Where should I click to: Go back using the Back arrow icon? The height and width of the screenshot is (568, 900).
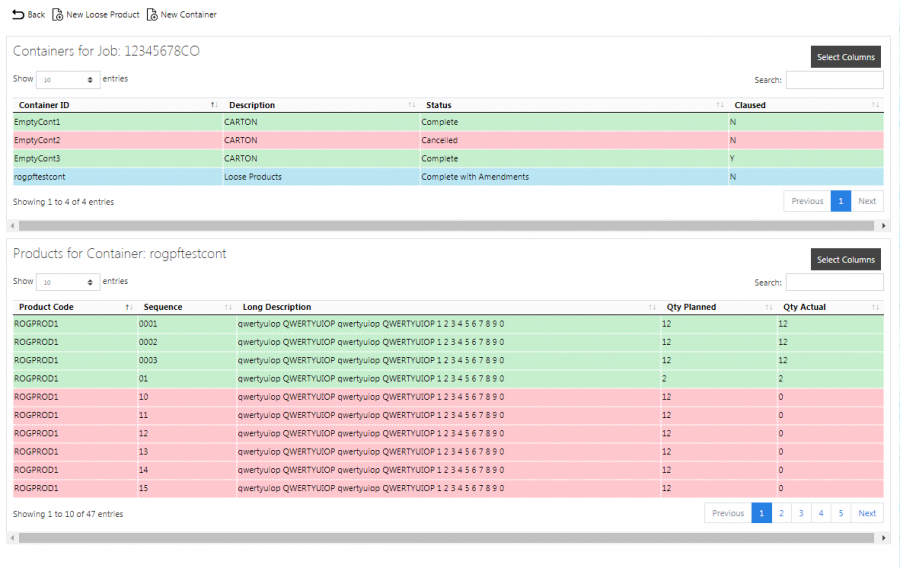point(18,14)
